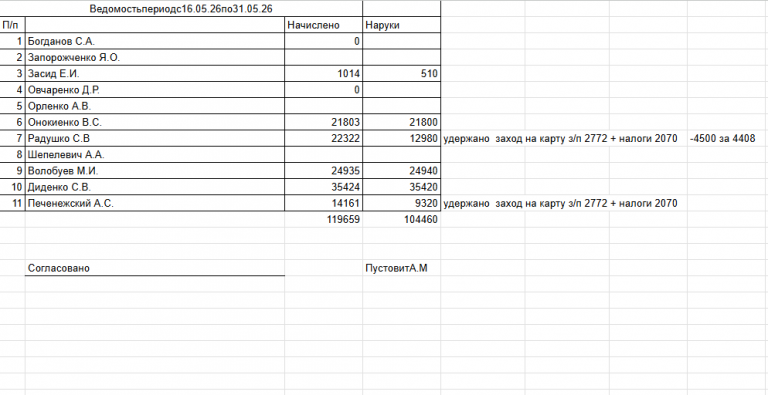This screenshot has width=768, height=395.
Task: Select row number 8 beside Шепелевич
Action: tap(12, 155)
